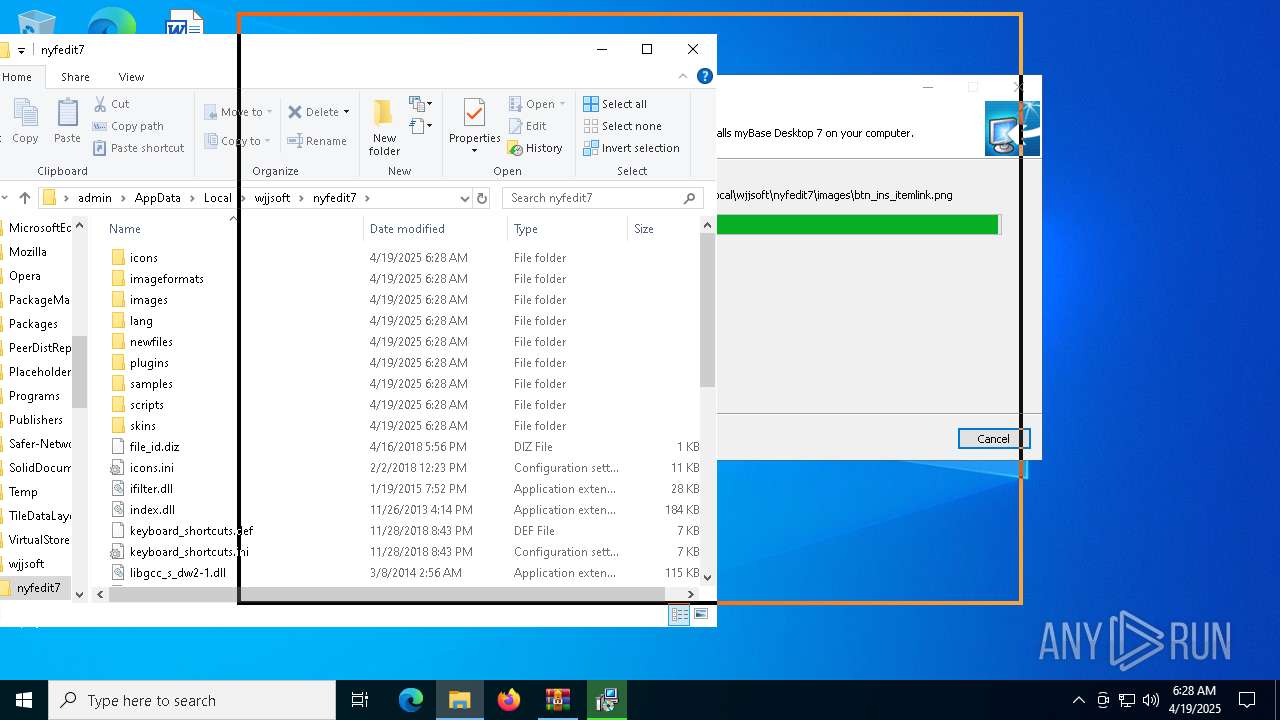Image resolution: width=1280 pixels, height=720 pixels.
Task: Select Mozilla in navigation pane
Action: (28, 252)
